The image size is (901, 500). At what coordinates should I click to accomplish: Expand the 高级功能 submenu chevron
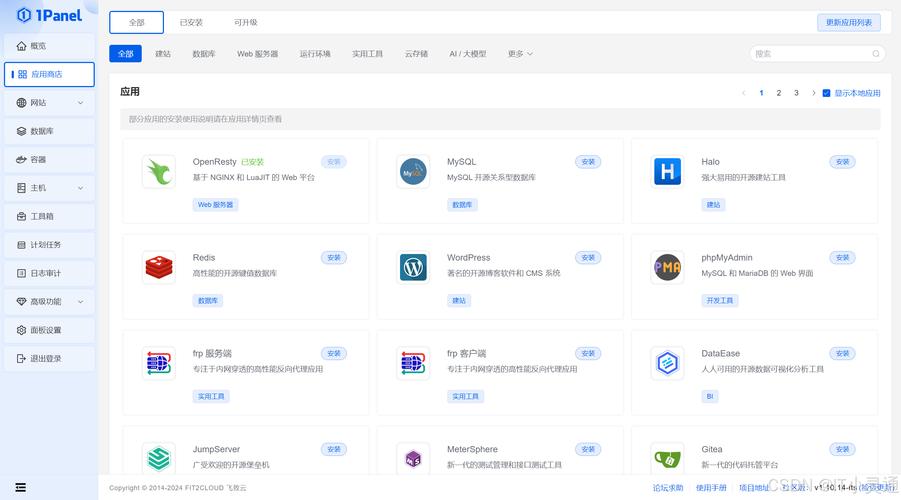tap(80, 302)
